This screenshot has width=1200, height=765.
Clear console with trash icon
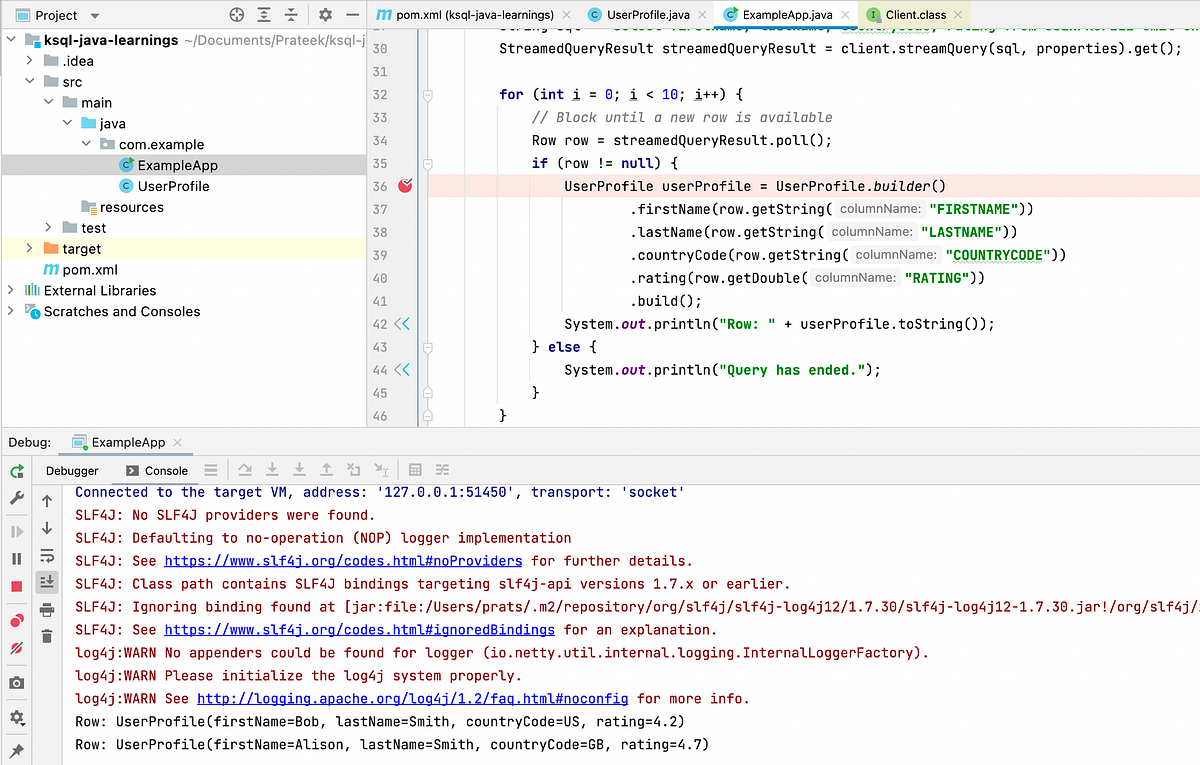click(47, 637)
